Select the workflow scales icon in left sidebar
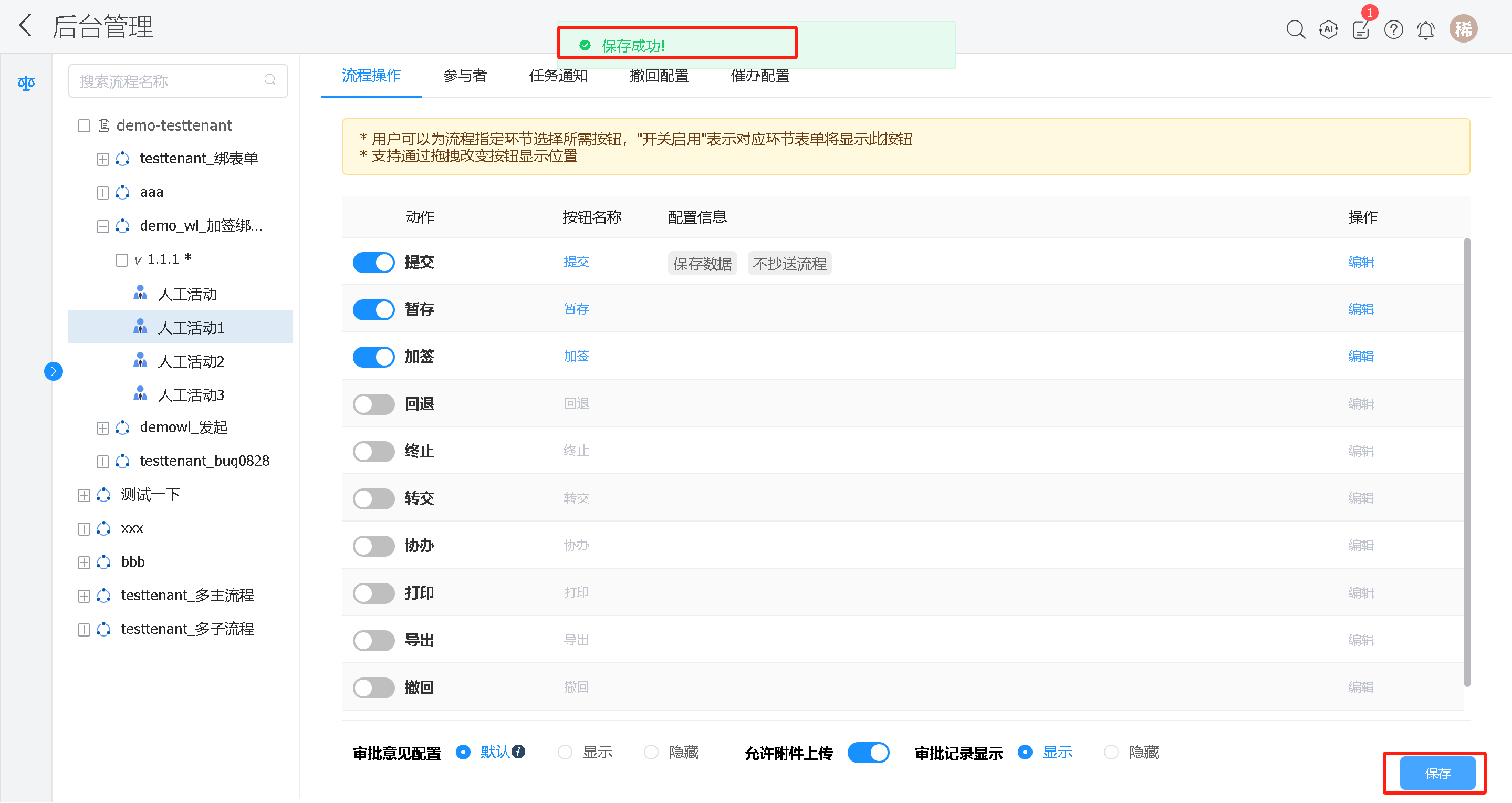Viewport: 1512px width, 803px height. (x=26, y=84)
